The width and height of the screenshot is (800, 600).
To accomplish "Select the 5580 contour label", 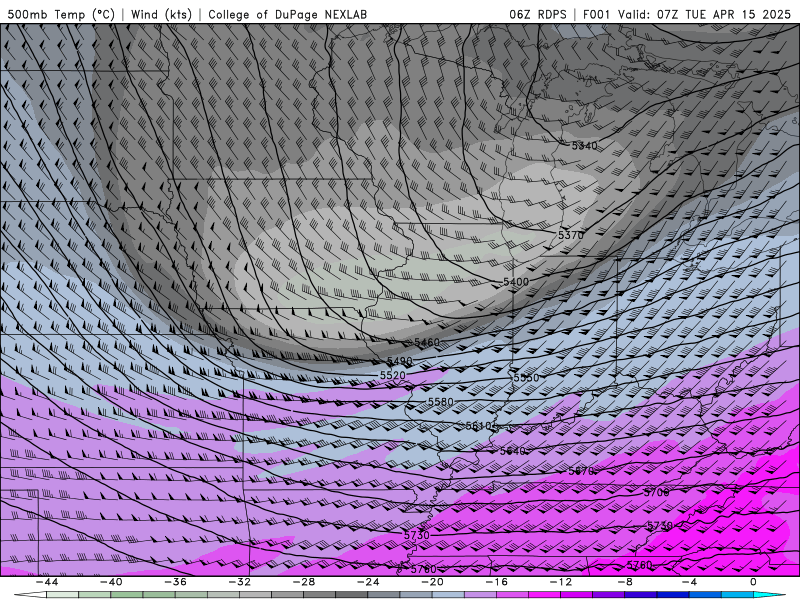I will (x=440, y=402).
